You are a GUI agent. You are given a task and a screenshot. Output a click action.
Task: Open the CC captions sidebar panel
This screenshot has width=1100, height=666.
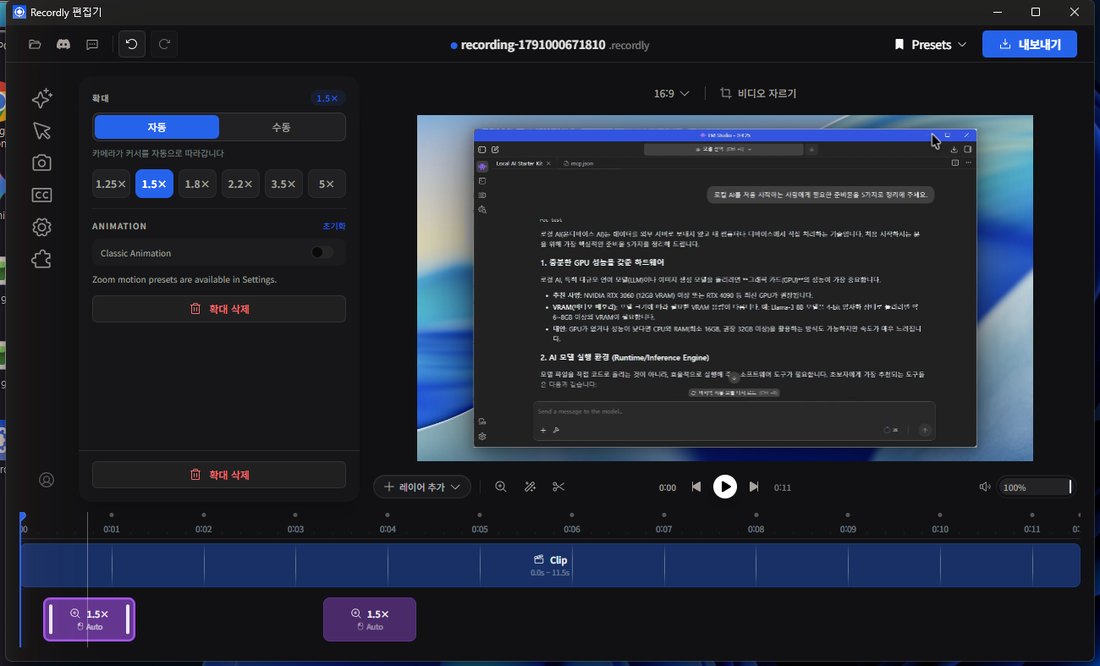point(41,195)
